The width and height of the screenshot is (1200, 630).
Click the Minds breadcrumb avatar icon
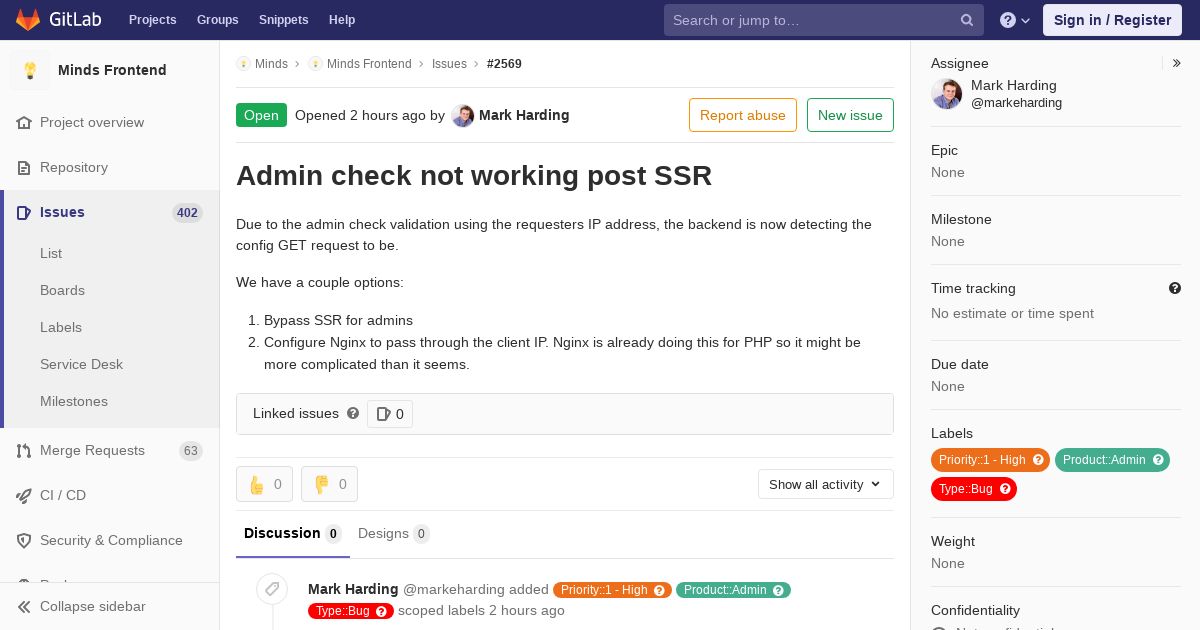(243, 63)
